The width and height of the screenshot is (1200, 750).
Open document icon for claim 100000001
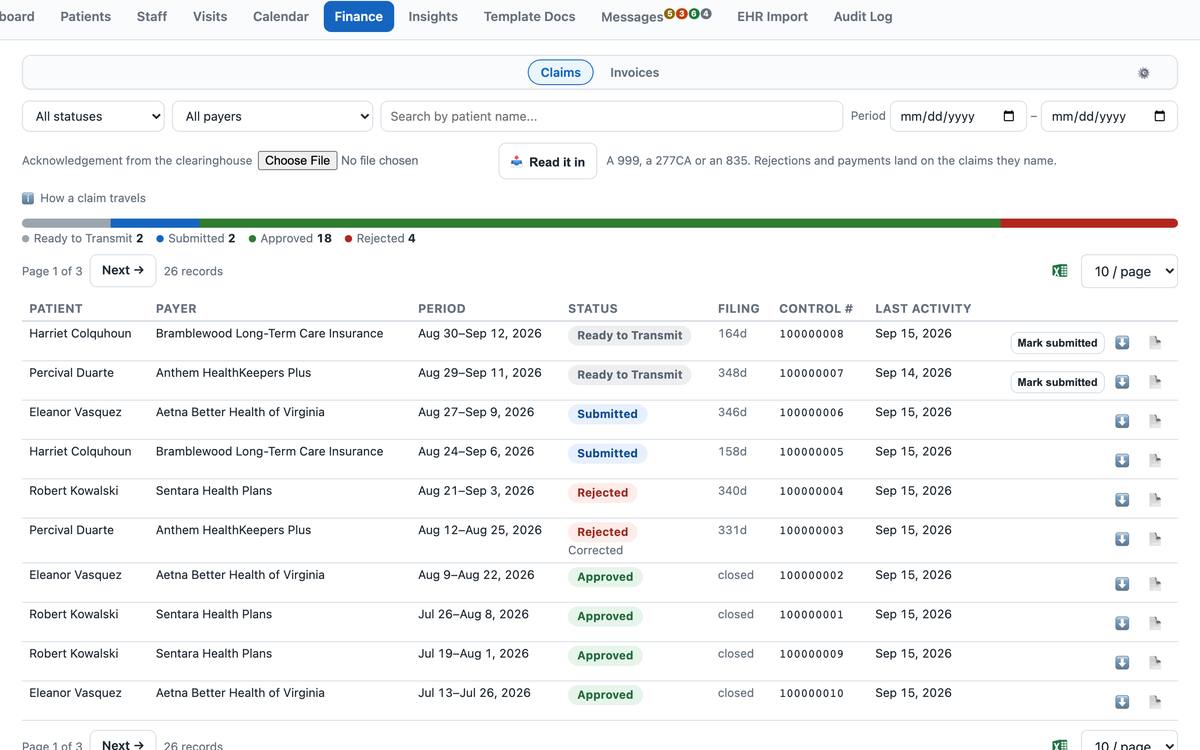tap(1155, 623)
